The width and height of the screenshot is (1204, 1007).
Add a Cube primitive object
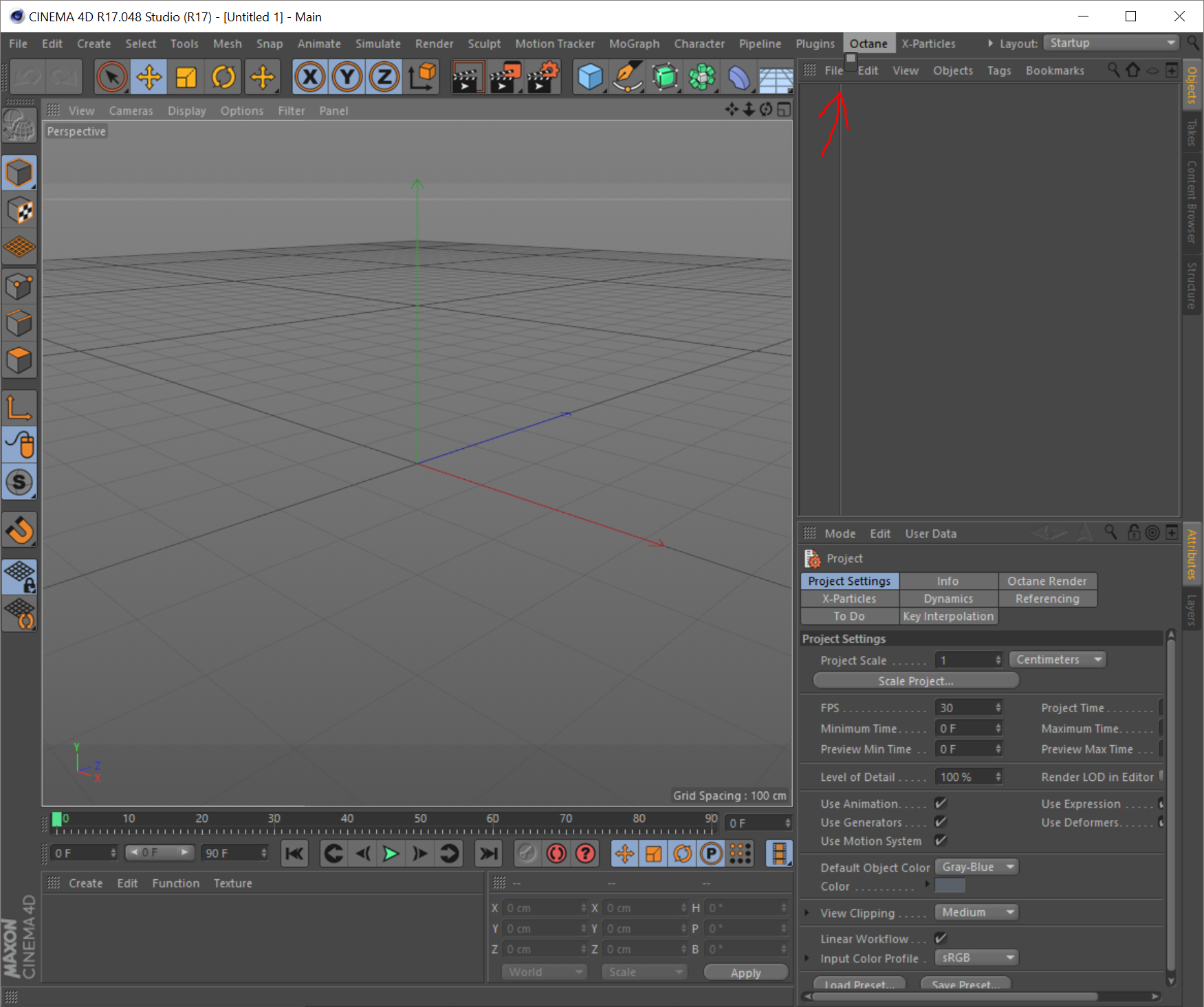pyautogui.click(x=590, y=77)
